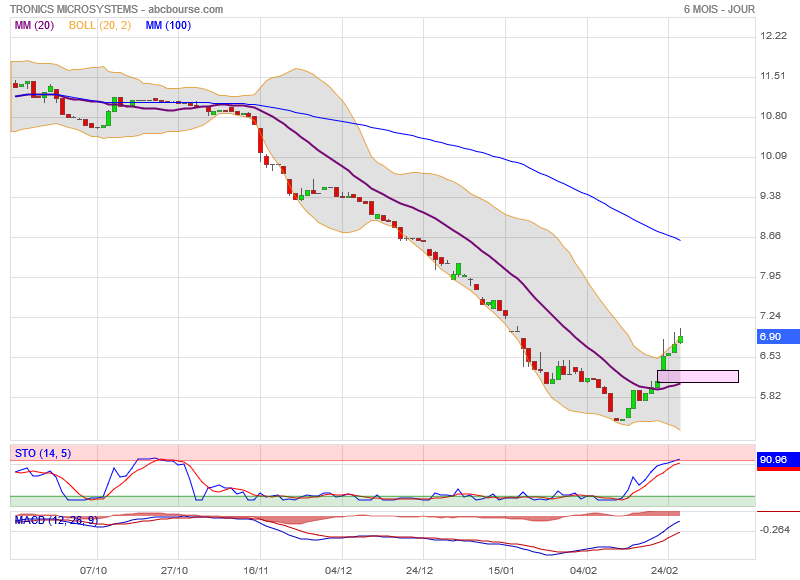Click the chart title TRONICS MICROSYSTEMS – abcbourse.com
The width and height of the screenshot is (800, 580).
pyautogui.click(x=116, y=9)
